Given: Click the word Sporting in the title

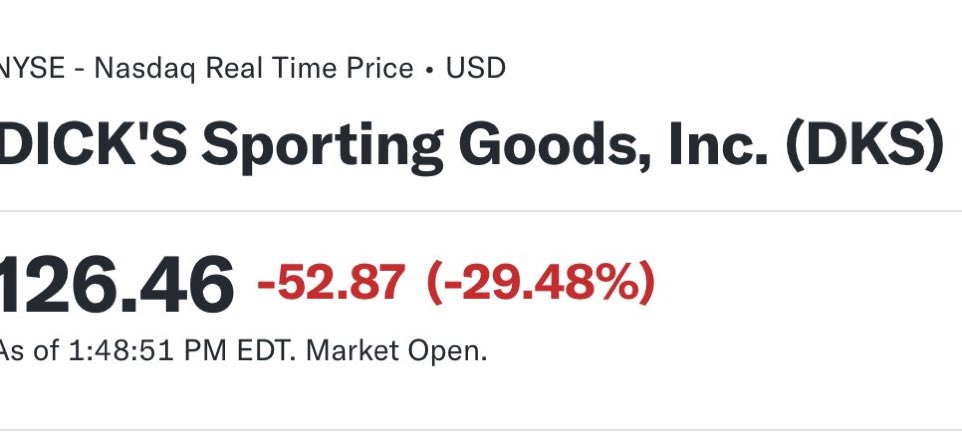Looking at the screenshot, I should click(x=322, y=149).
